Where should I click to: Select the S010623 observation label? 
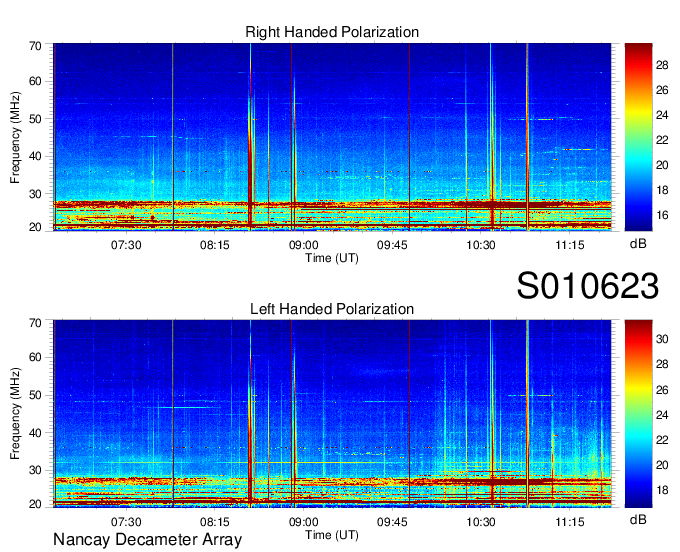588,286
